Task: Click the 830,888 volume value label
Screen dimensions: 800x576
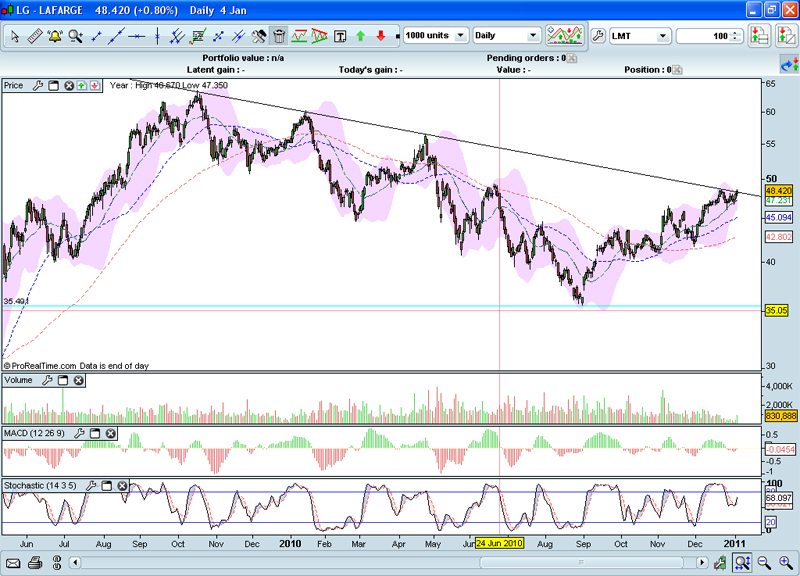Action: coord(781,416)
